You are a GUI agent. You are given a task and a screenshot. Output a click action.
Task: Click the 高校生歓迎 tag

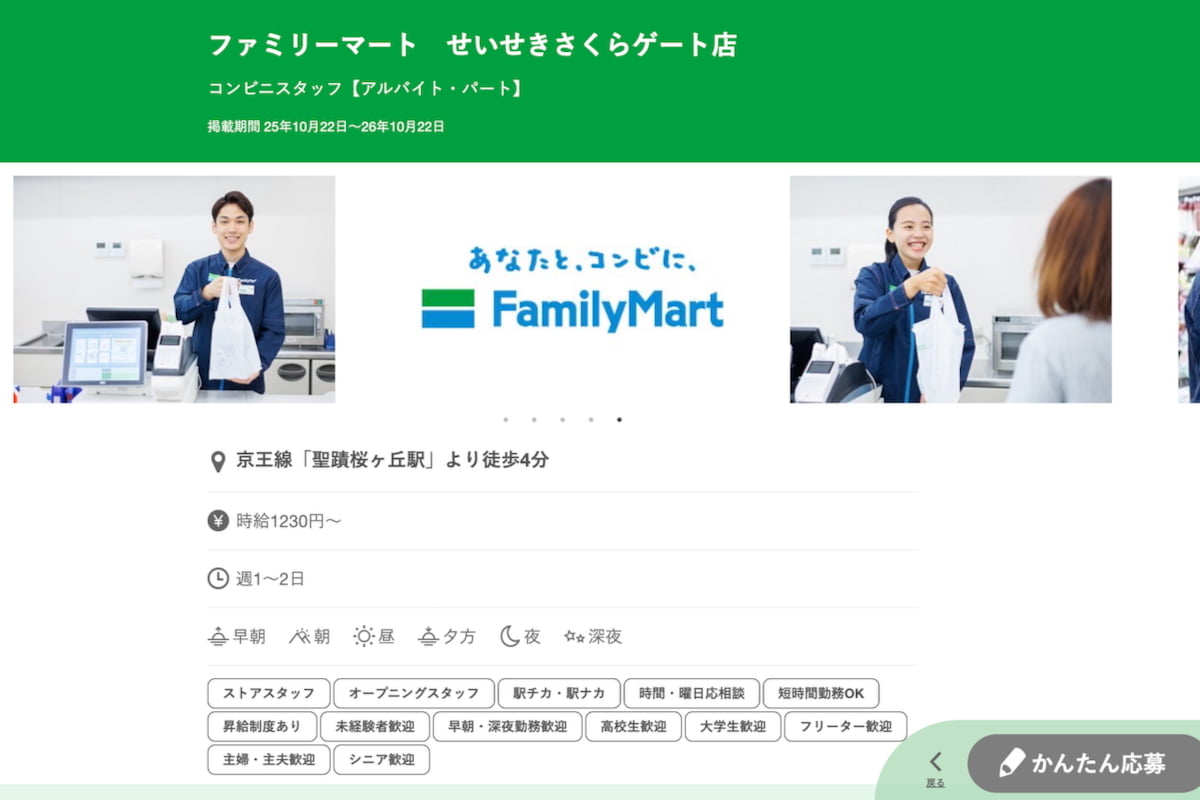point(634,726)
